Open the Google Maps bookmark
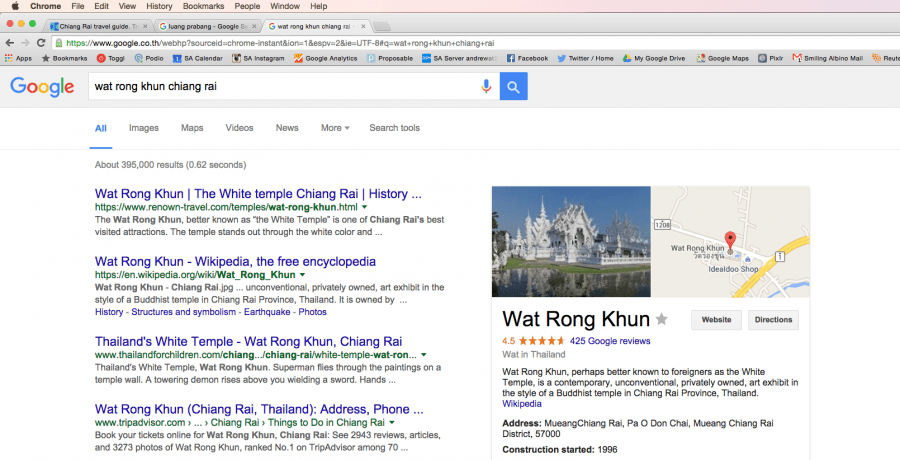This screenshot has width=900, height=460. (x=723, y=58)
